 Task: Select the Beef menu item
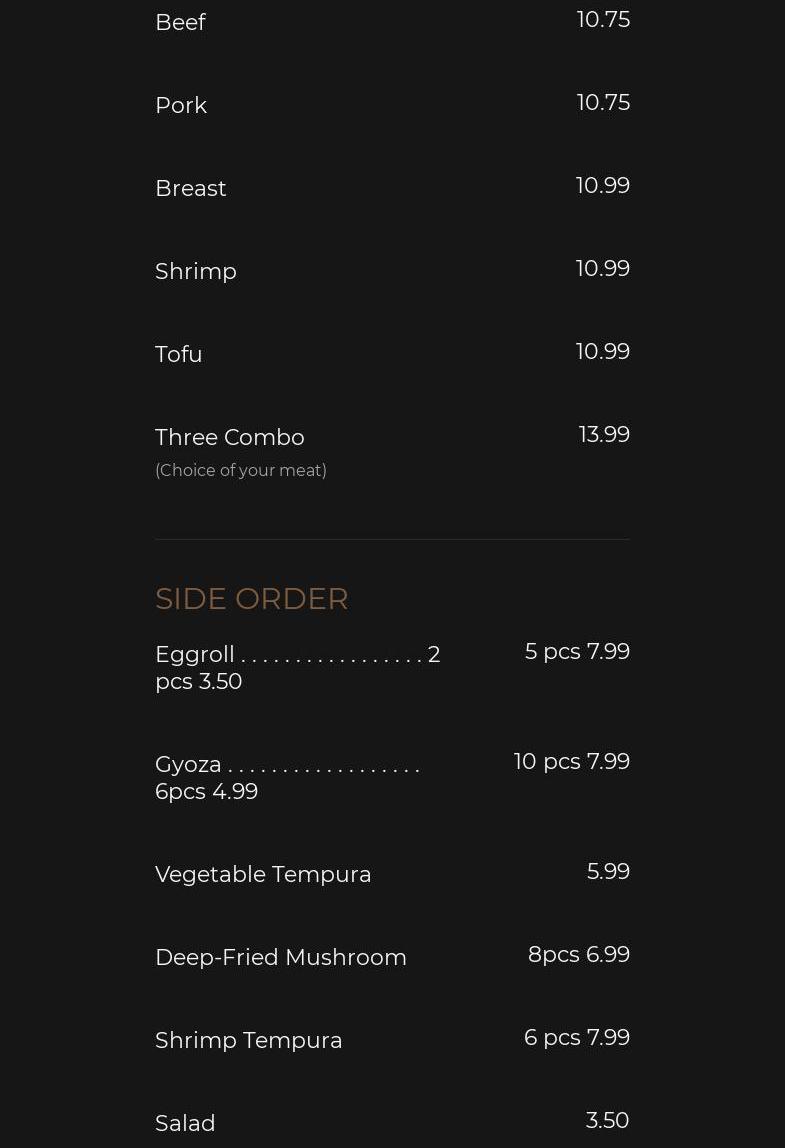click(x=180, y=22)
